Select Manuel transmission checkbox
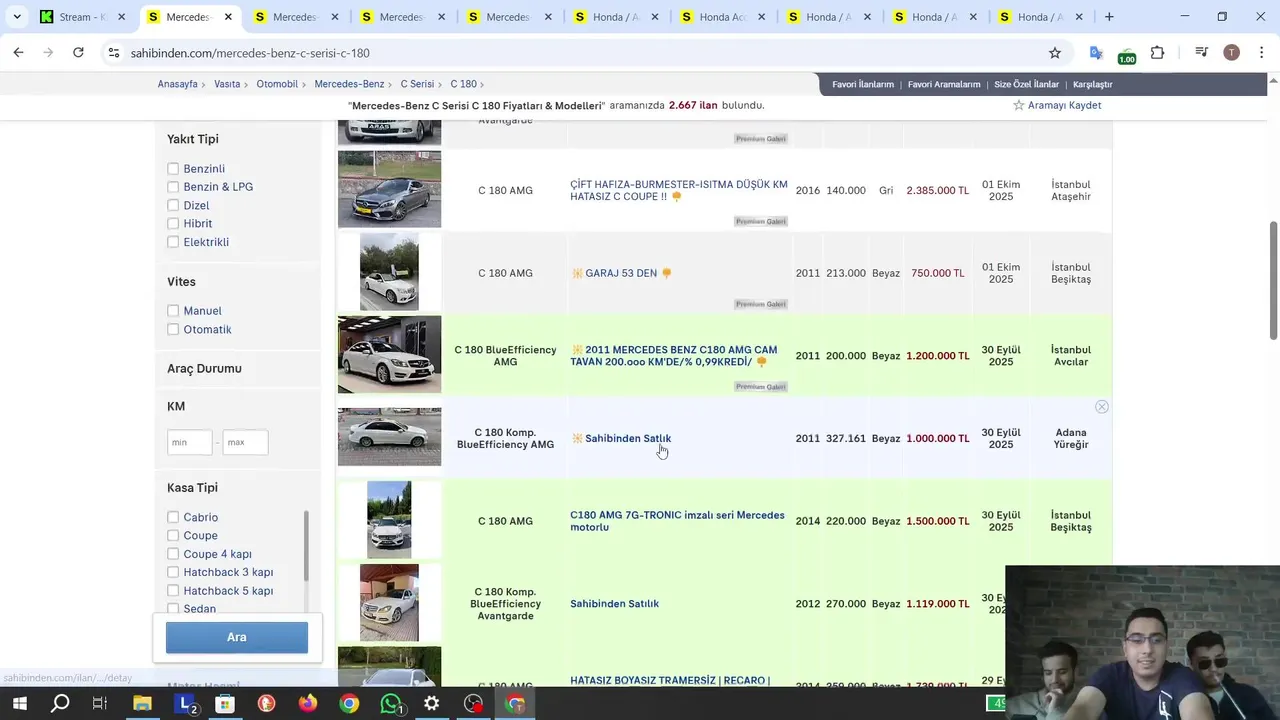 pyautogui.click(x=173, y=311)
